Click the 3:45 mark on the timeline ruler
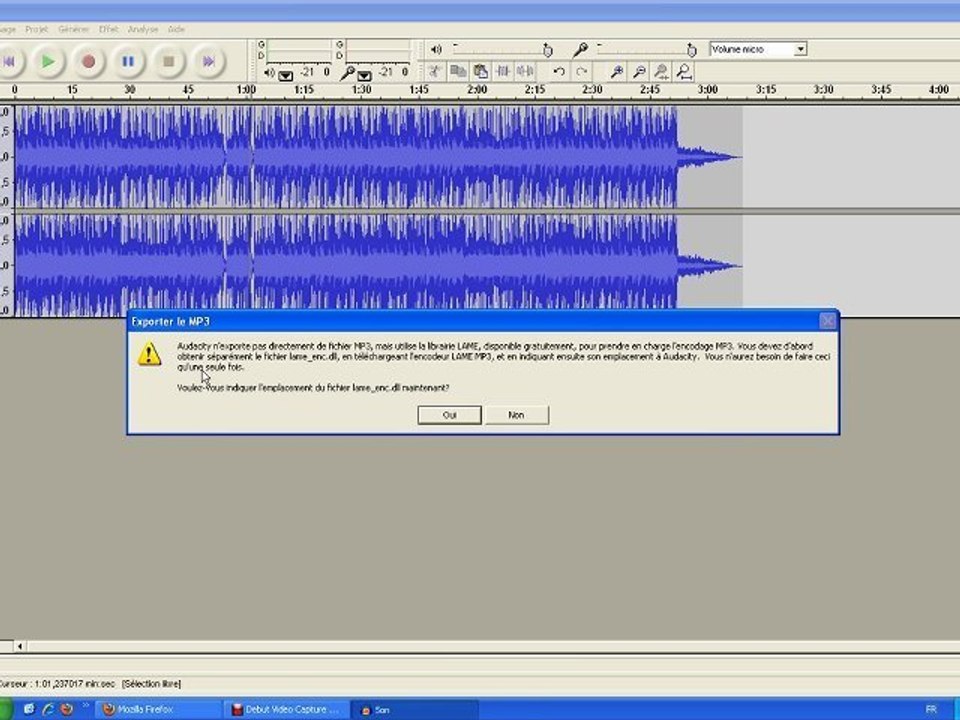960x720 pixels. point(881,89)
